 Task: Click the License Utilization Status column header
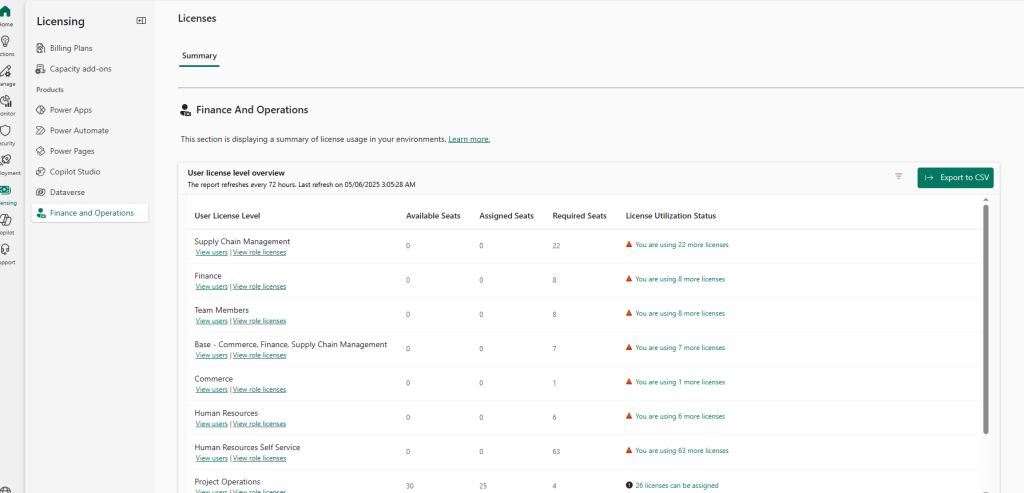pos(671,216)
